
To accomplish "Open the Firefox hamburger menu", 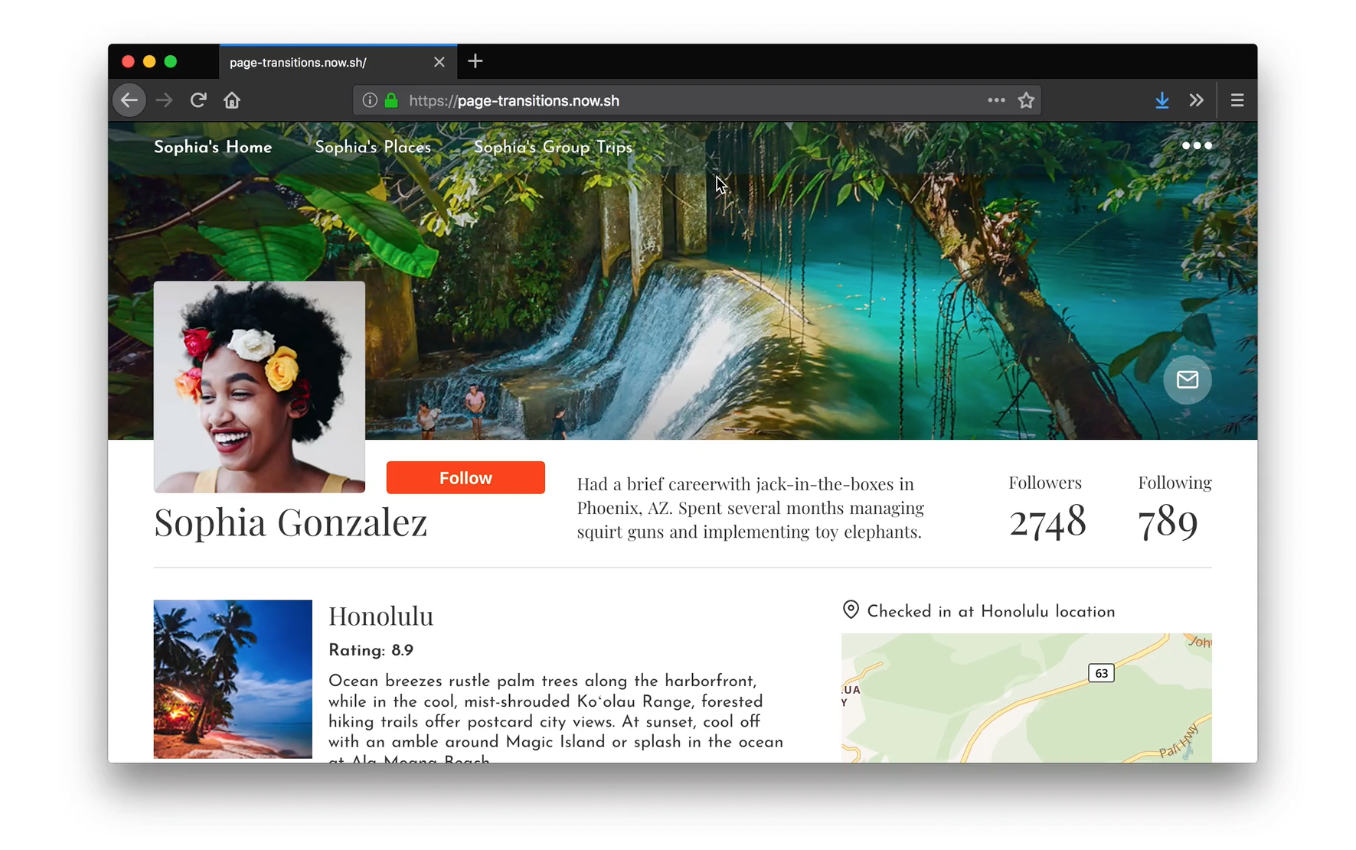I will (1237, 100).
